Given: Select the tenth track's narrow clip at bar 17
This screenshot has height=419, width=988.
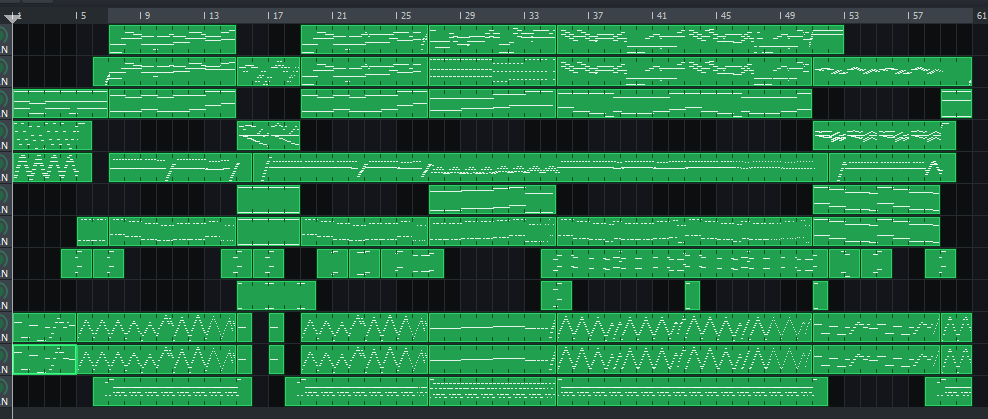Looking at the screenshot, I should [276, 327].
